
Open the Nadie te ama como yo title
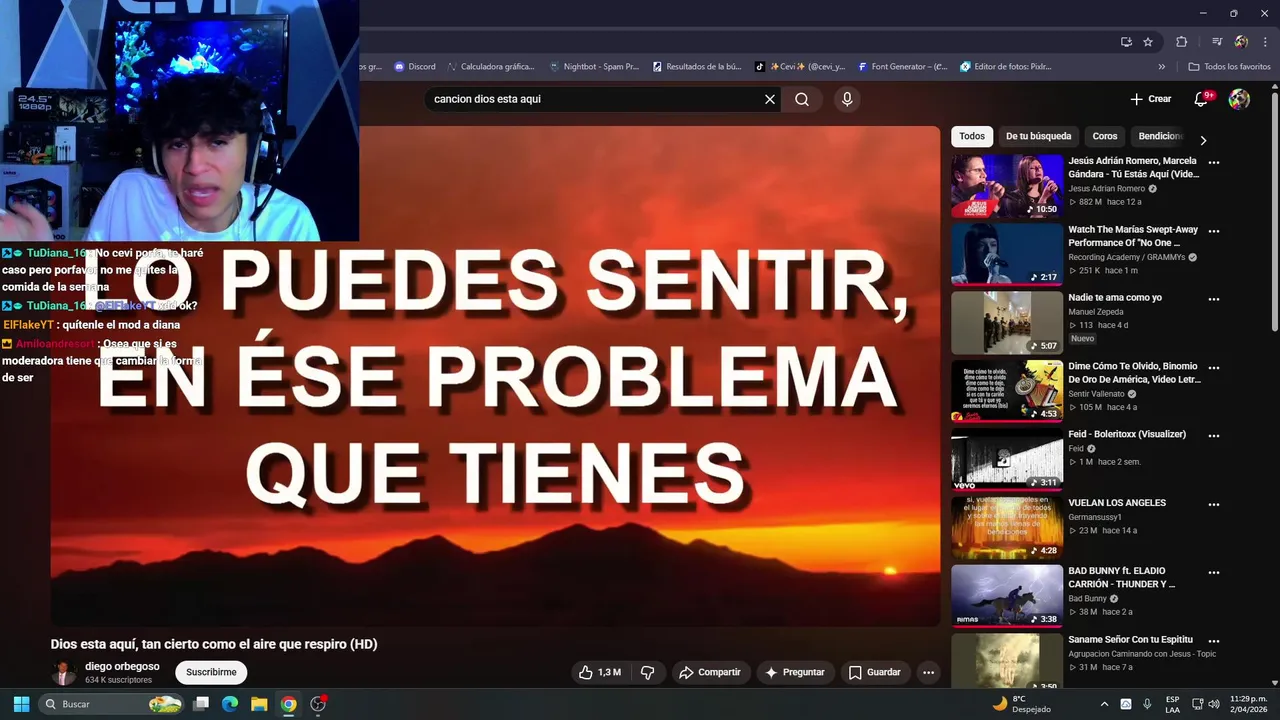tap(1115, 298)
